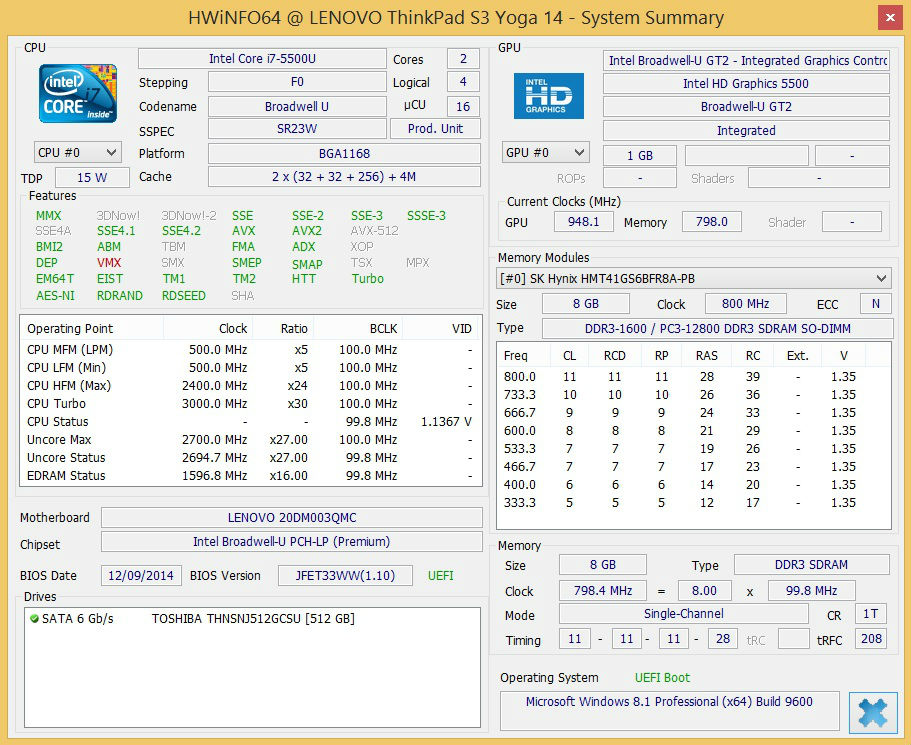Click the Intel HD Graphics 5500 field
The width and height of the screenshot is (911, 745).
coord(745,84)
